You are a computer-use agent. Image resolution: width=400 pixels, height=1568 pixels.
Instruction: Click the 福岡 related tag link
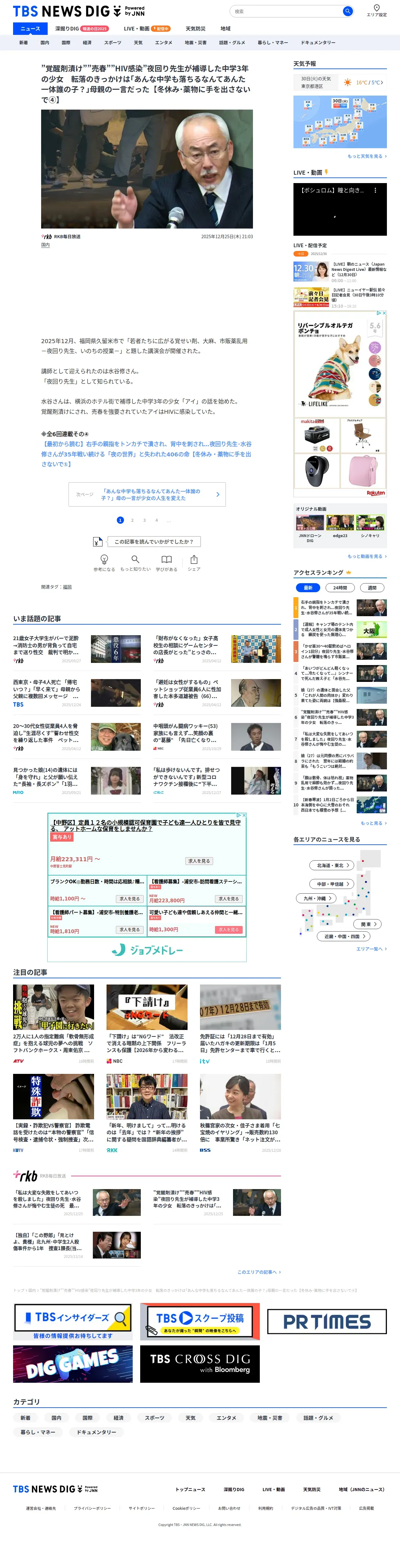click(x=67, y=587)
